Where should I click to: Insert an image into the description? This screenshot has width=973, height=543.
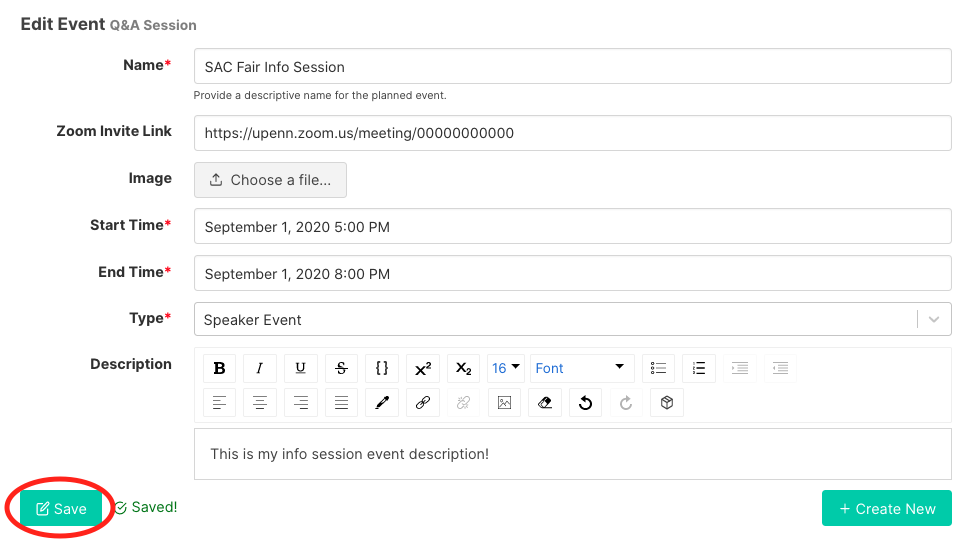[504, 403]
